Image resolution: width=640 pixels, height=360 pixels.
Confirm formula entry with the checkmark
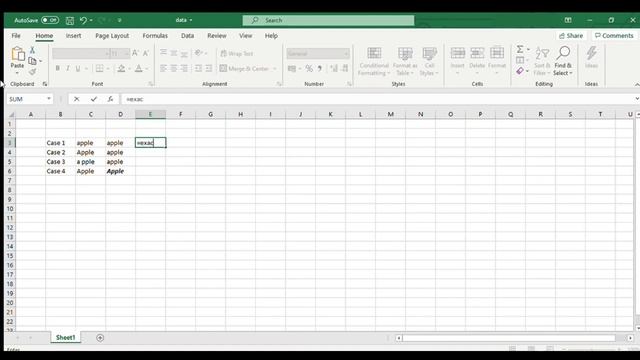coord(94,99)
